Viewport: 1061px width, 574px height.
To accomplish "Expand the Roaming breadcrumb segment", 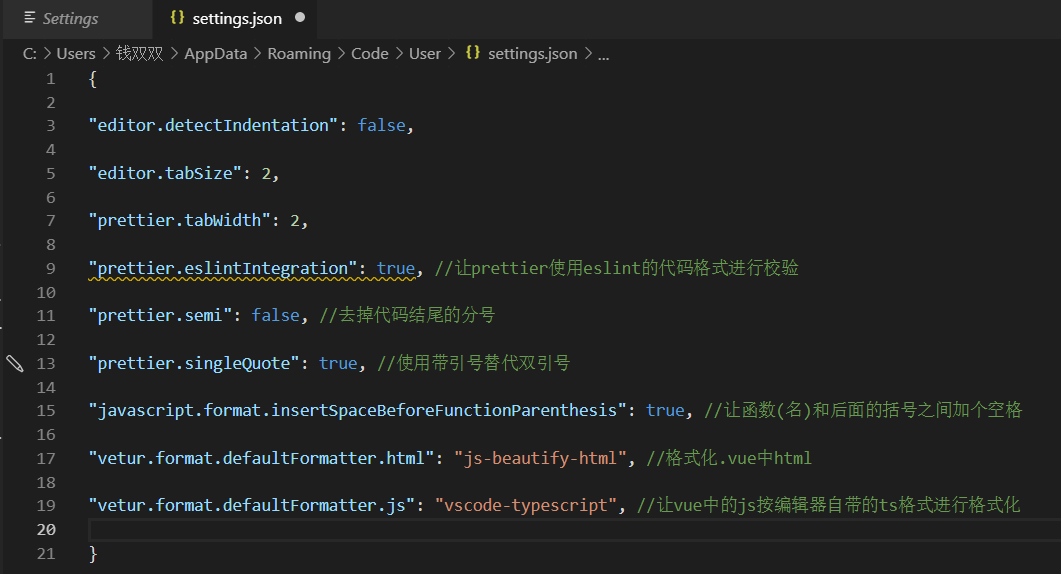I will click(x=298, y=54).
